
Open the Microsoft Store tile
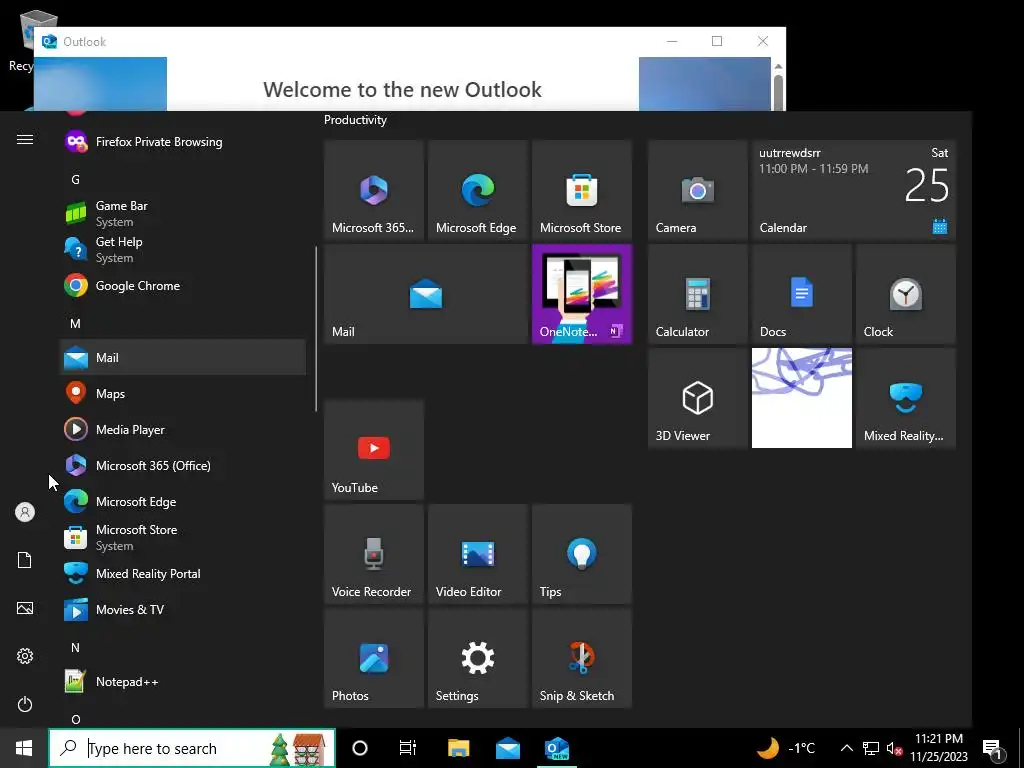pyautogui.click(x=581, y=190)
